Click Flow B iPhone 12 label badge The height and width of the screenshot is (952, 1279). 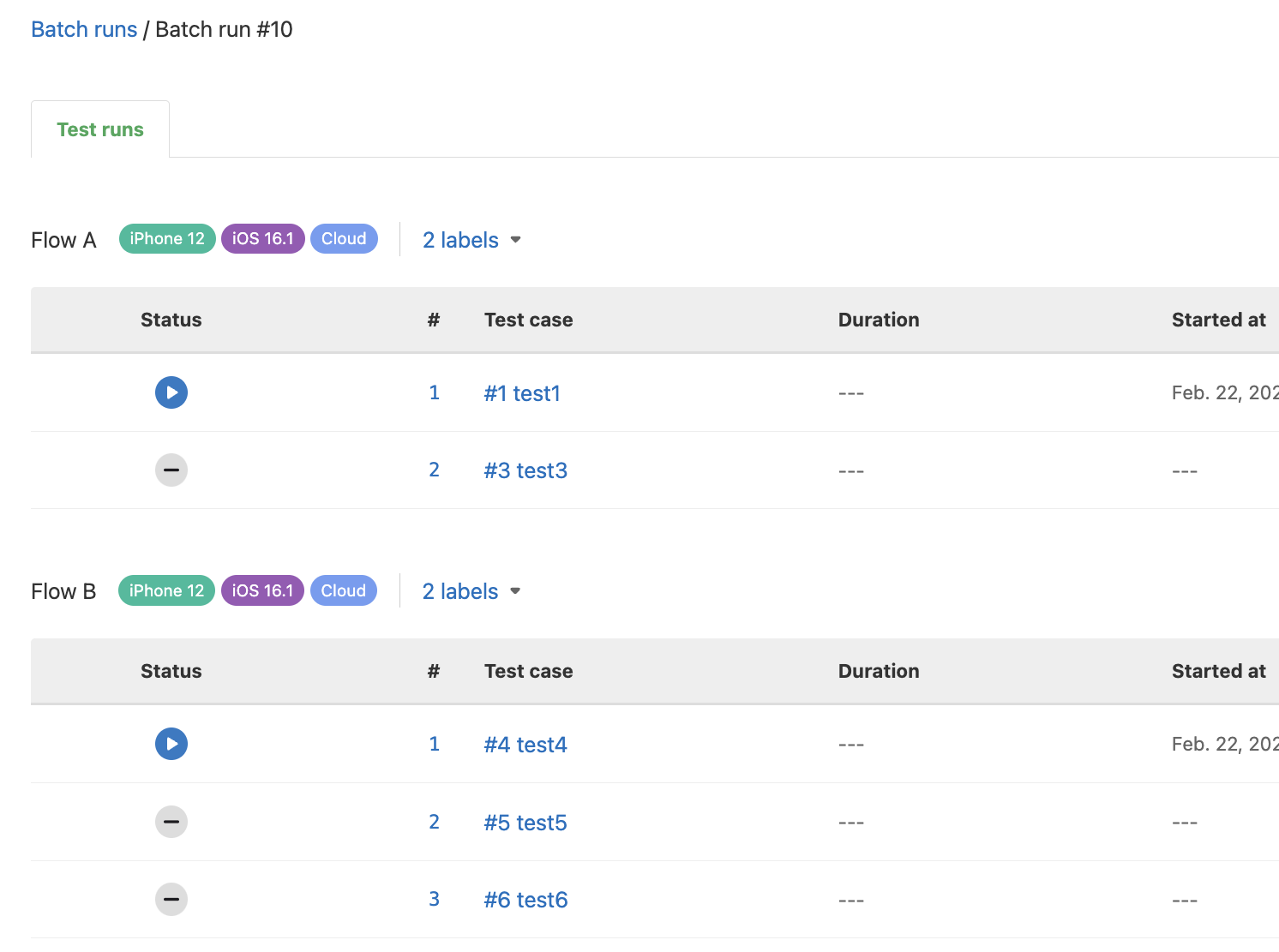(x=166, y=590)
